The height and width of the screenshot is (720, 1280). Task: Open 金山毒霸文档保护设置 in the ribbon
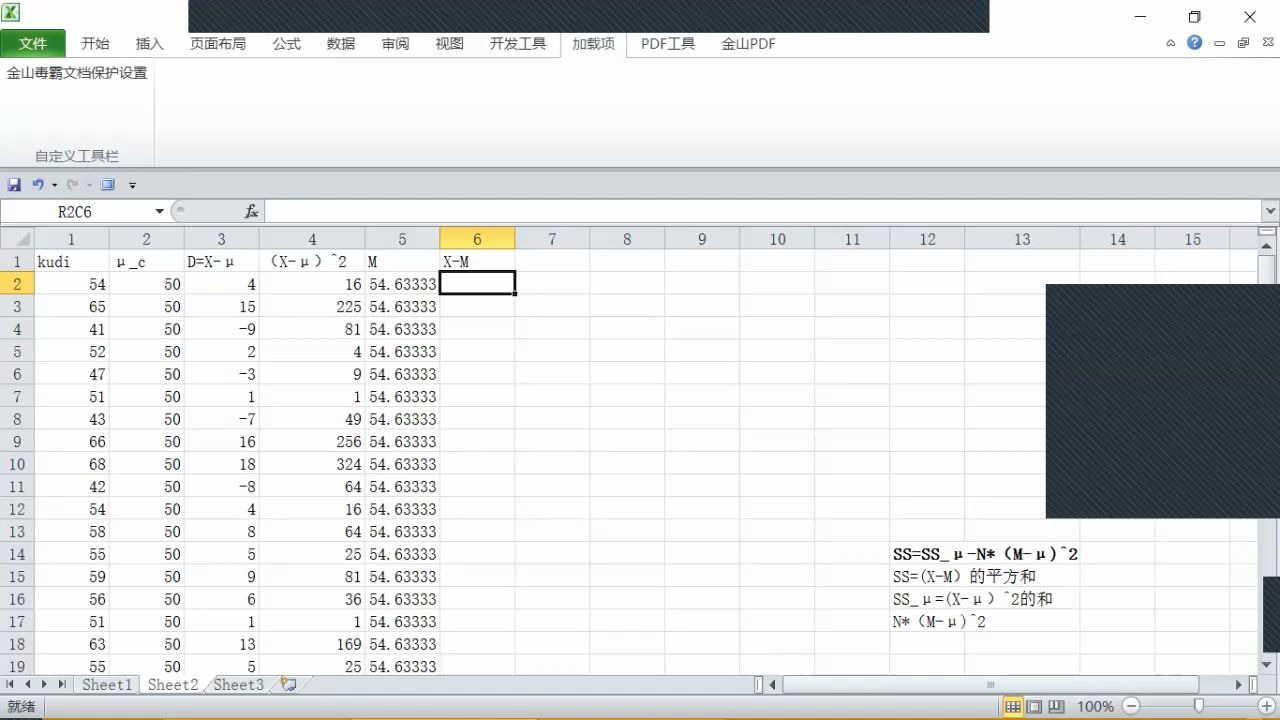[78, 72]
